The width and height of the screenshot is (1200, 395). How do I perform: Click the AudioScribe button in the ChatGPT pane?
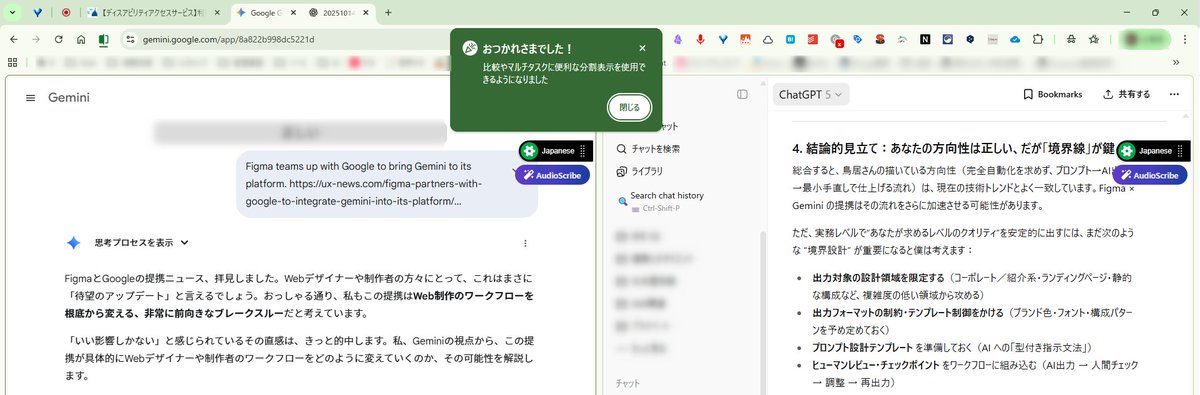click(1150, 174)
